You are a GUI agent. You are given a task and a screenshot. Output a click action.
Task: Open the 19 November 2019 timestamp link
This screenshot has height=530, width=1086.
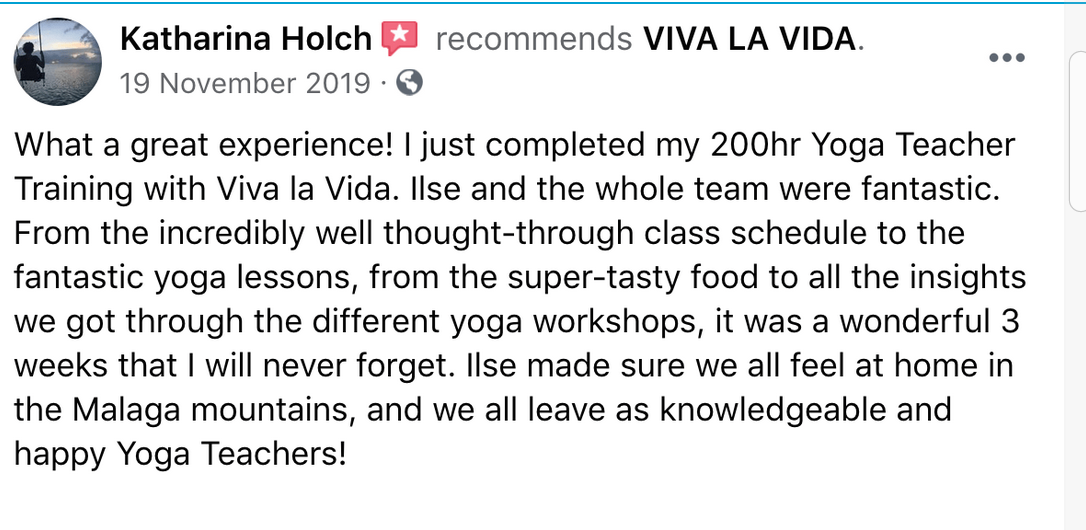[x=245, y=84]
